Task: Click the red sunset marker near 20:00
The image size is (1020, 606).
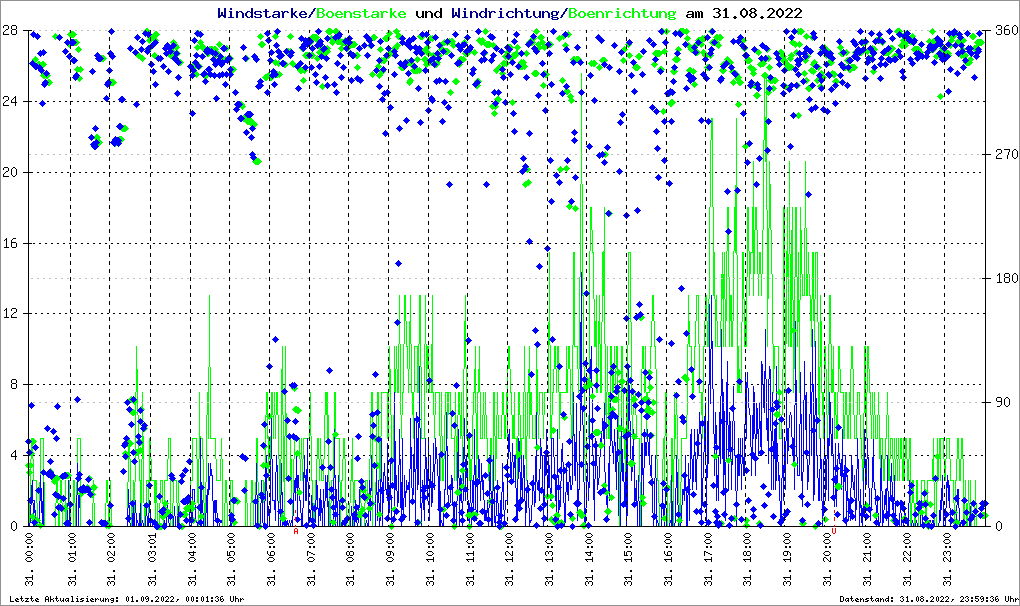Action: (x=834, y=531)
